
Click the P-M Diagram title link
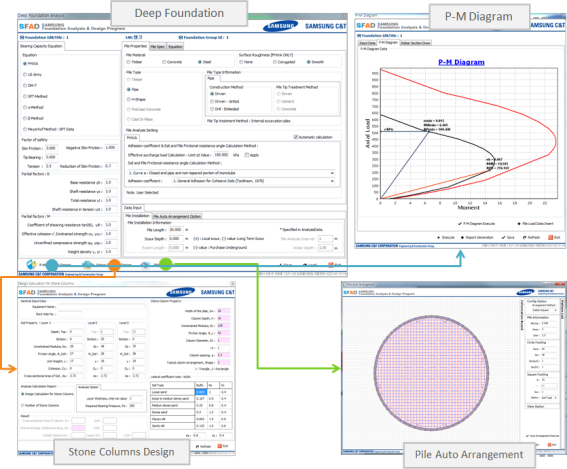[x=461, y=62]
